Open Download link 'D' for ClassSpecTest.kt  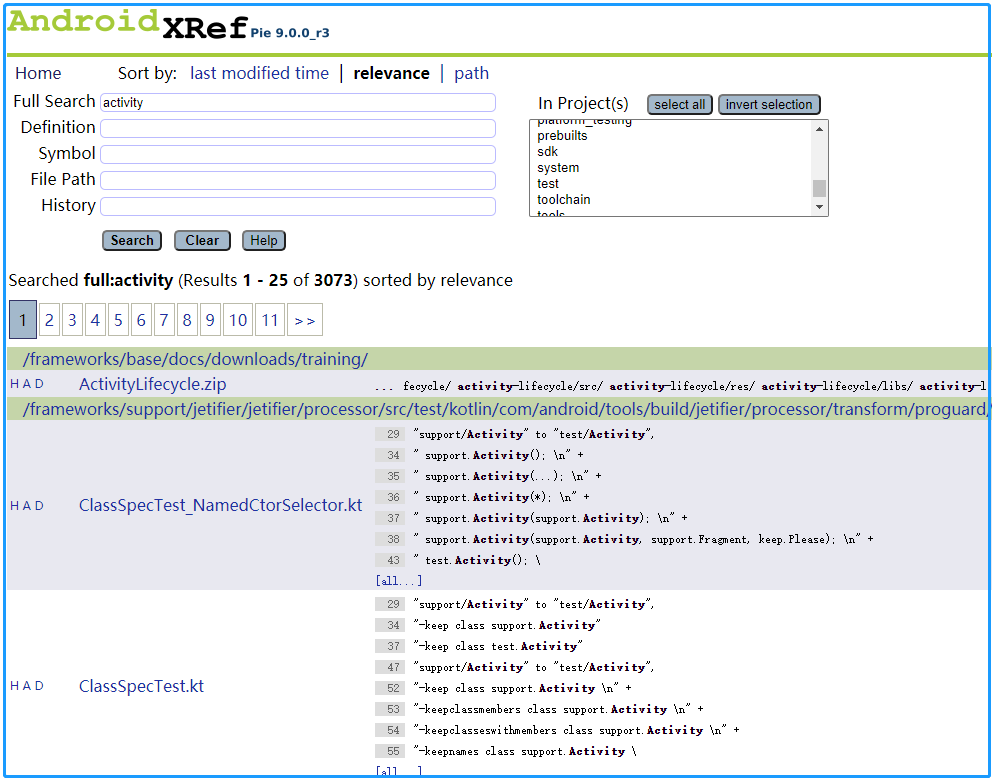[x=40, y=686]
